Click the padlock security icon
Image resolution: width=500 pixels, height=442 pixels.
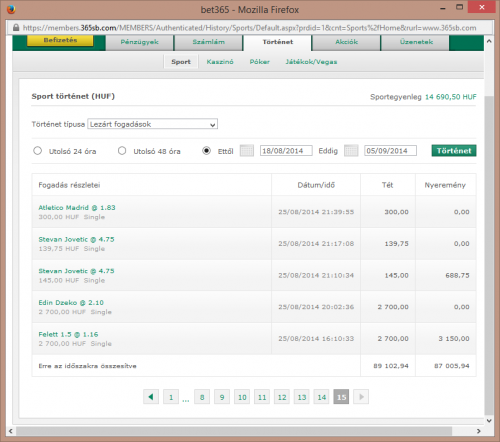16,28
